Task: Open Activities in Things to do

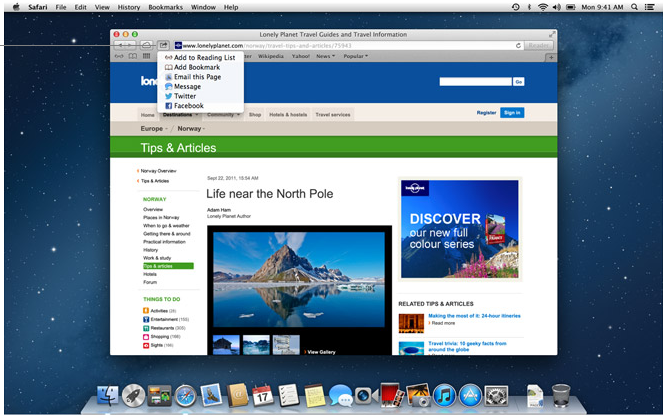Action: click(159, 311)
